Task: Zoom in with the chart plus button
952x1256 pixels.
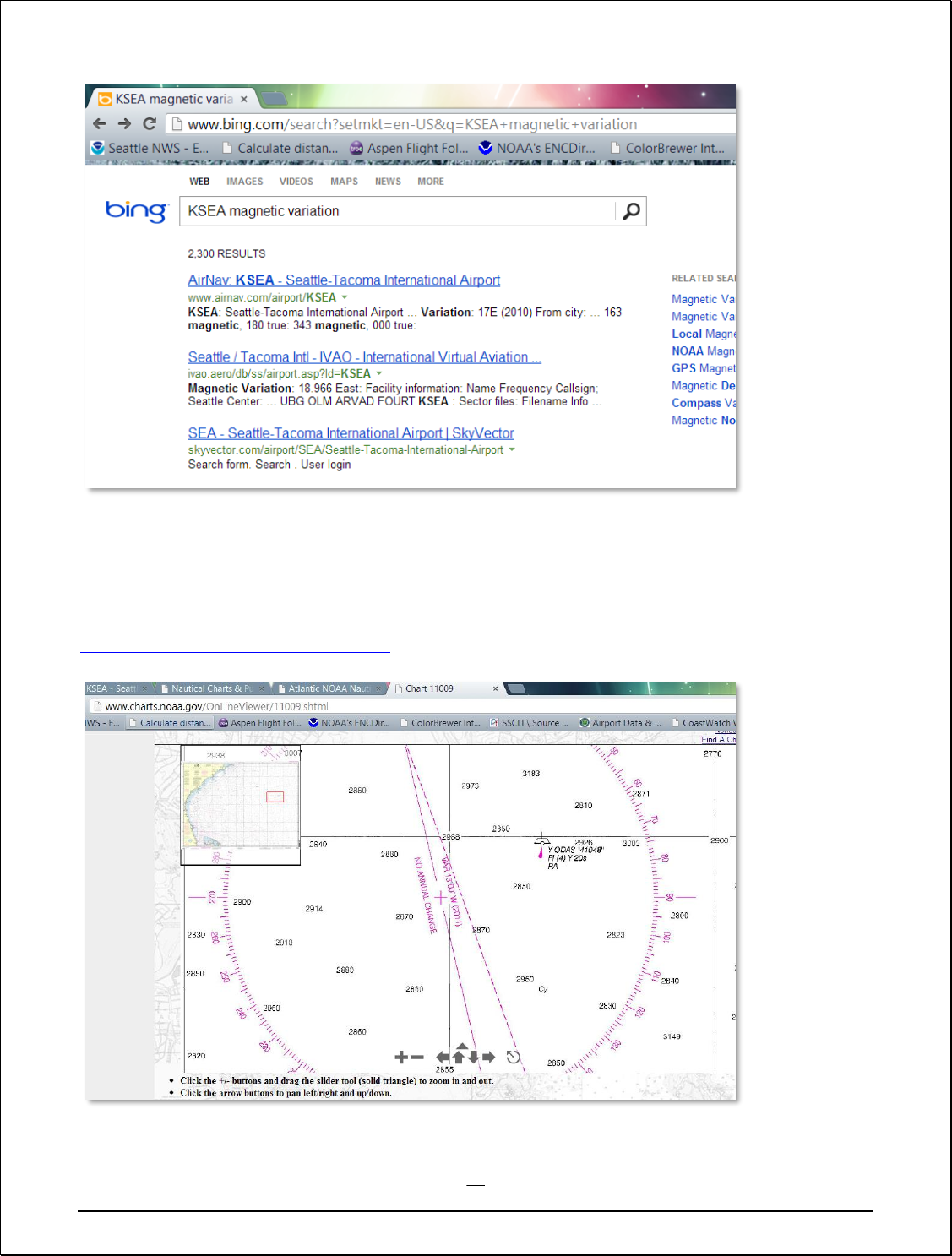Action: pos(401,1057)
